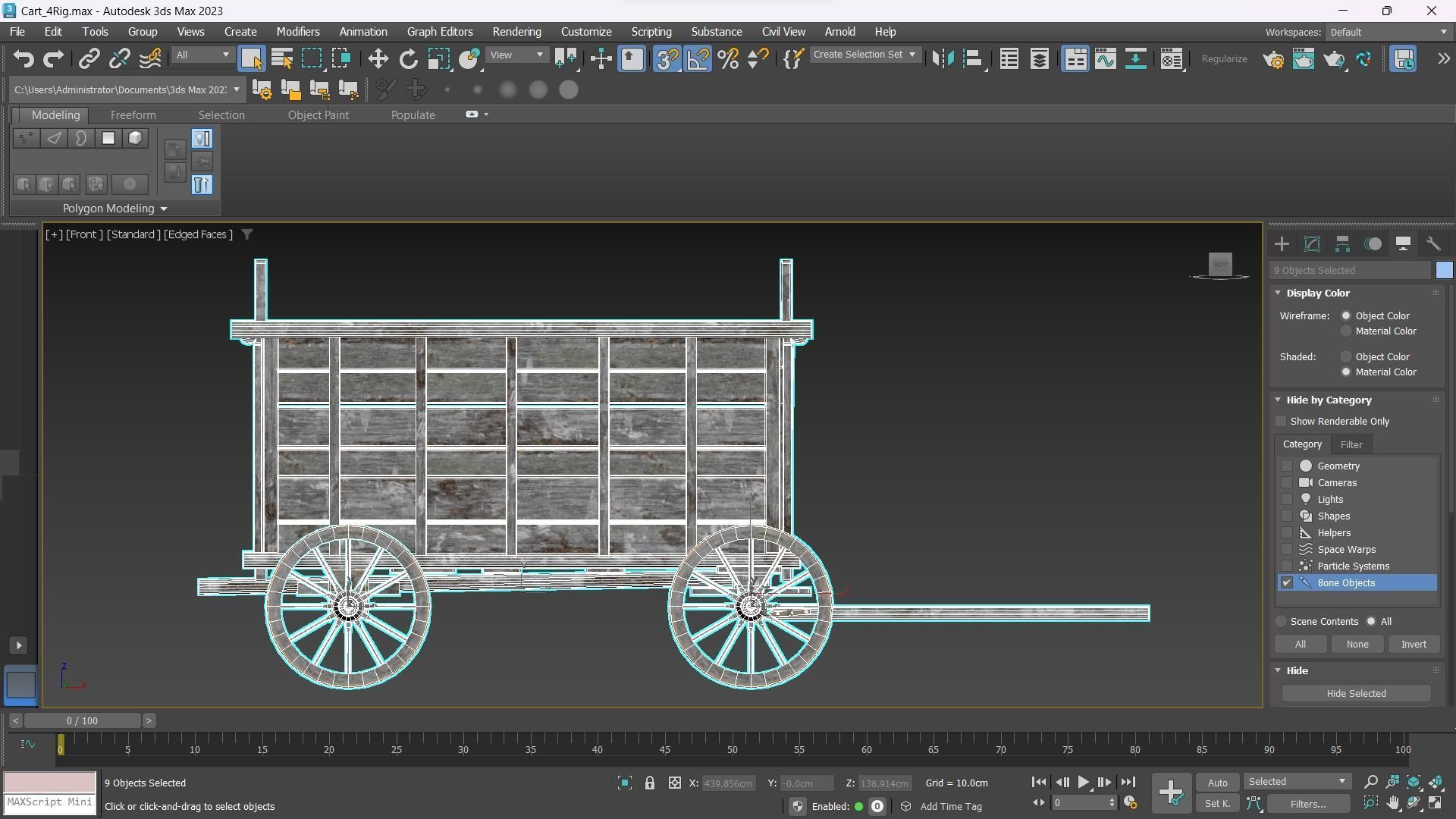Click the Hide Selected button
1456x819 pixels.
pos(1356,694)
